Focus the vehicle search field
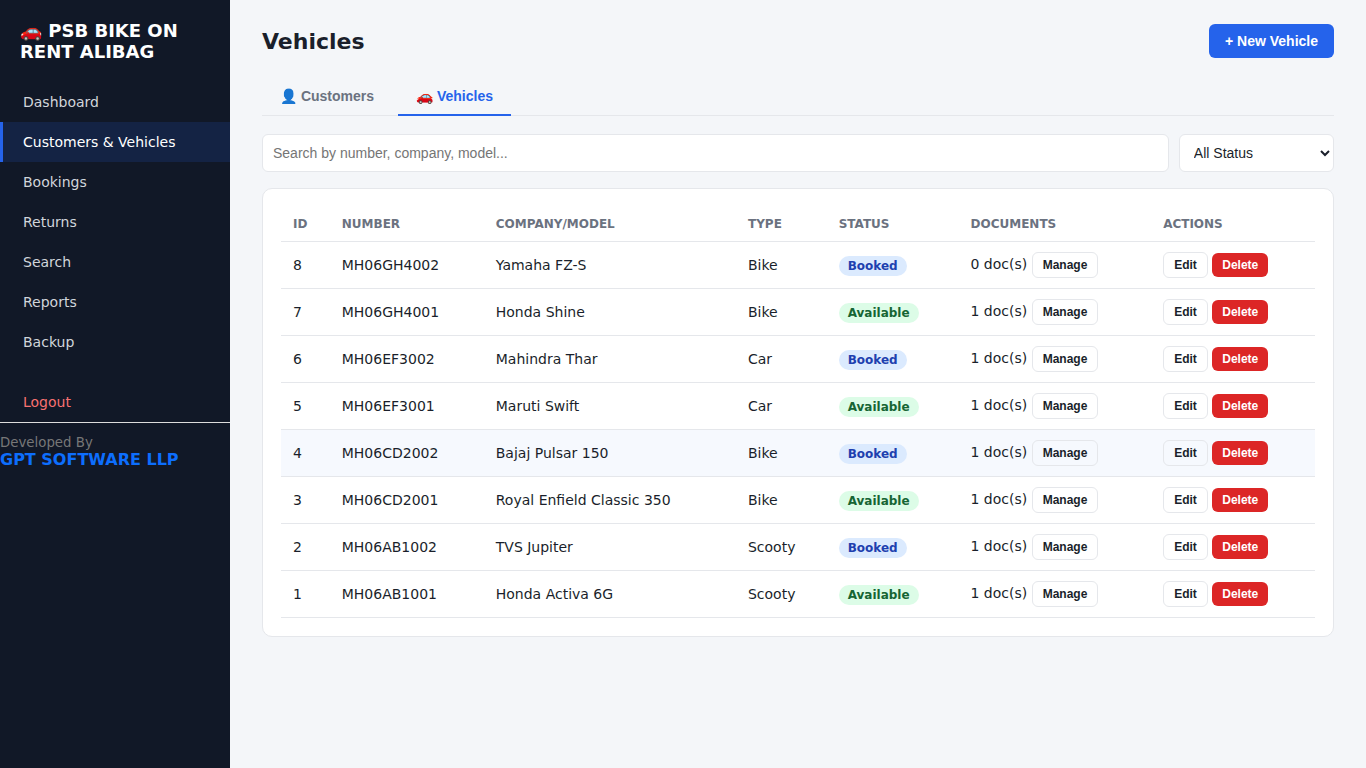This screenshot has height=768, width=1366. pyautogui.click(x=715, y=153)
